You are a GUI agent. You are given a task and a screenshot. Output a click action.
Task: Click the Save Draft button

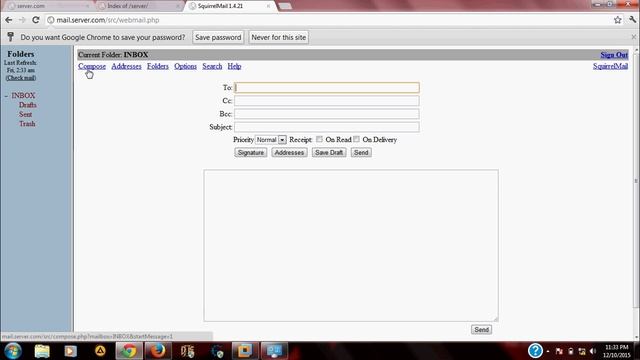click(329, 152)
